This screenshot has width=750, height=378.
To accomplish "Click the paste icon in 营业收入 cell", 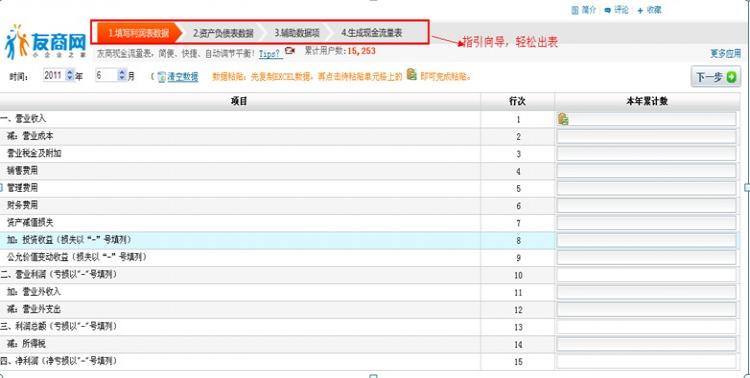I will 563,119.
